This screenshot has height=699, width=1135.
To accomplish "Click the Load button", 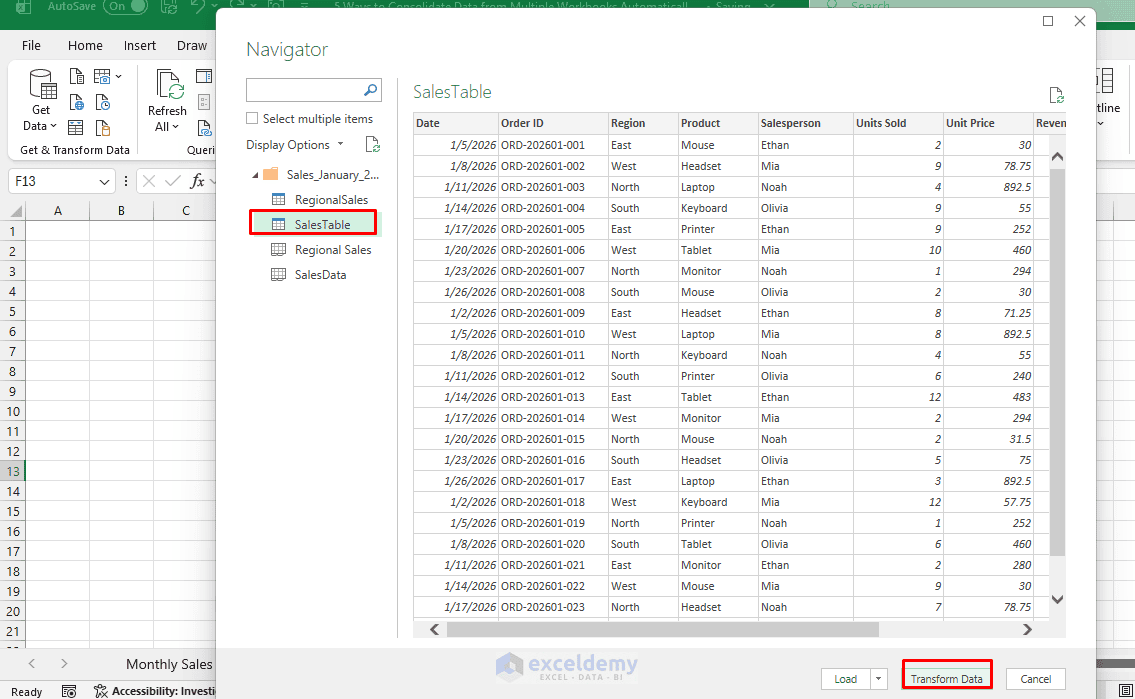I will 845,679.
